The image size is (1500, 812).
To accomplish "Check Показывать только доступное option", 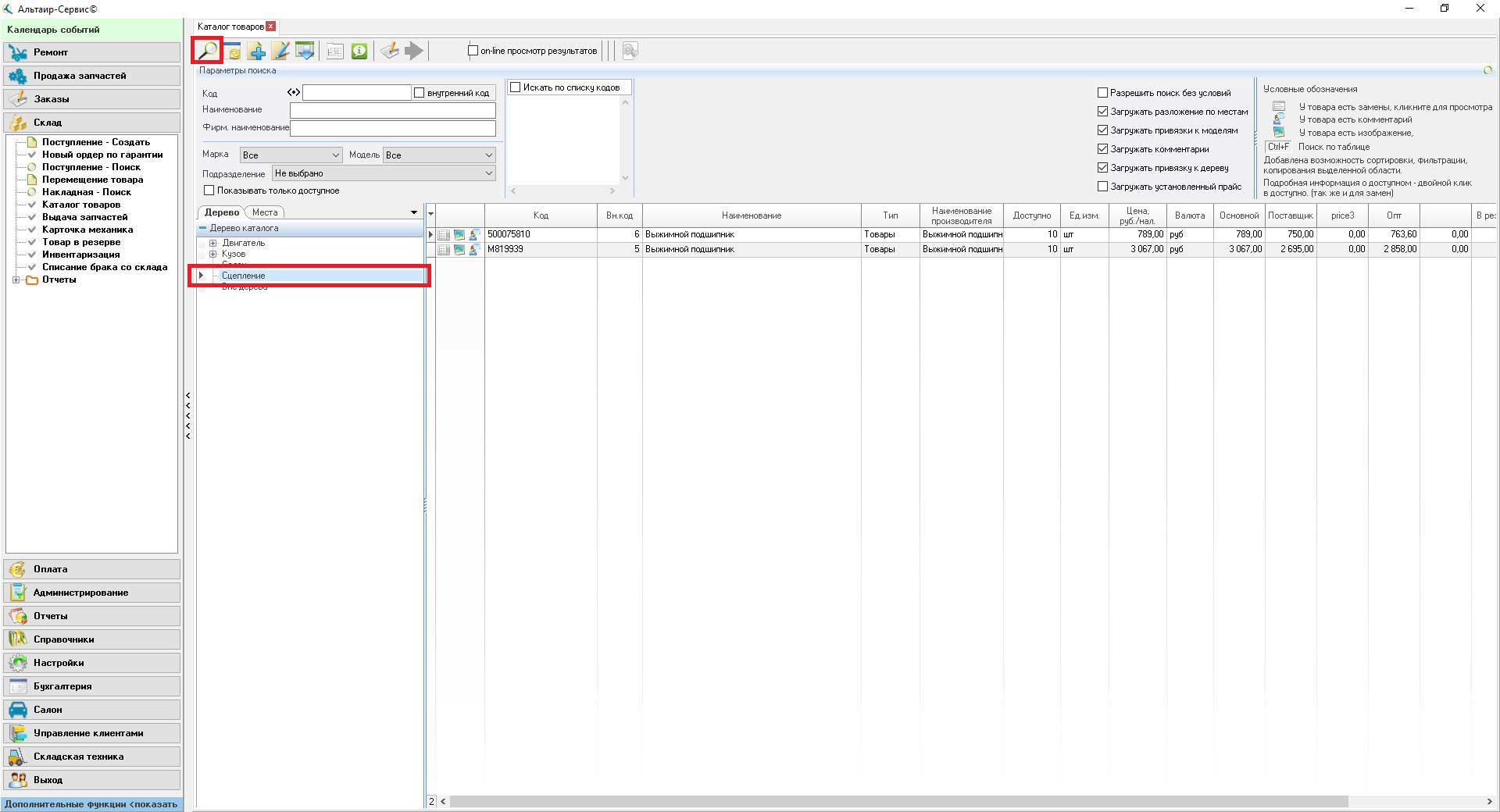I will point(209,191).
